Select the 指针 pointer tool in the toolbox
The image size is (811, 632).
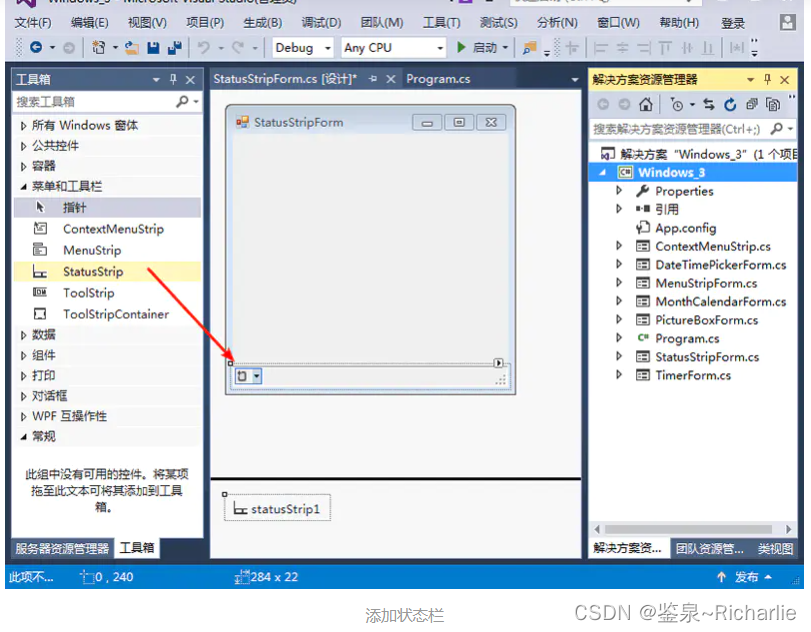[x=107, y=207]
